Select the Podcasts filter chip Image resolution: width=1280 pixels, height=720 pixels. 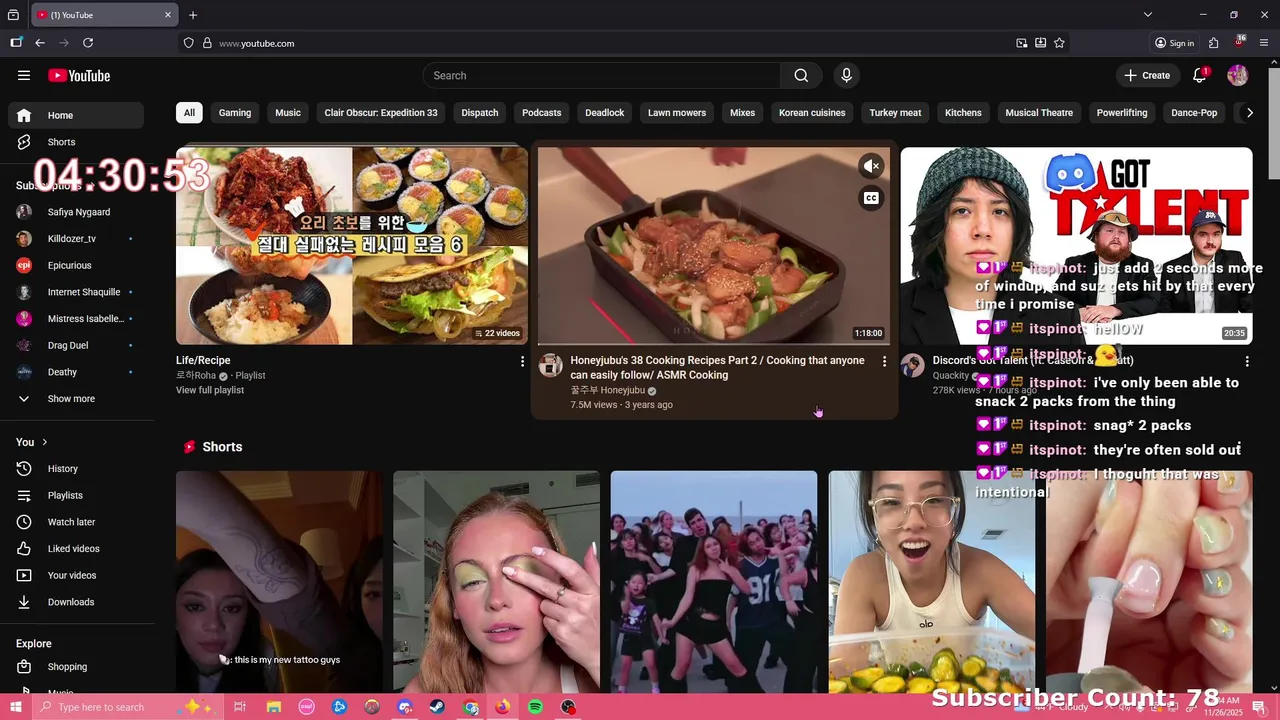pos(541,113)
